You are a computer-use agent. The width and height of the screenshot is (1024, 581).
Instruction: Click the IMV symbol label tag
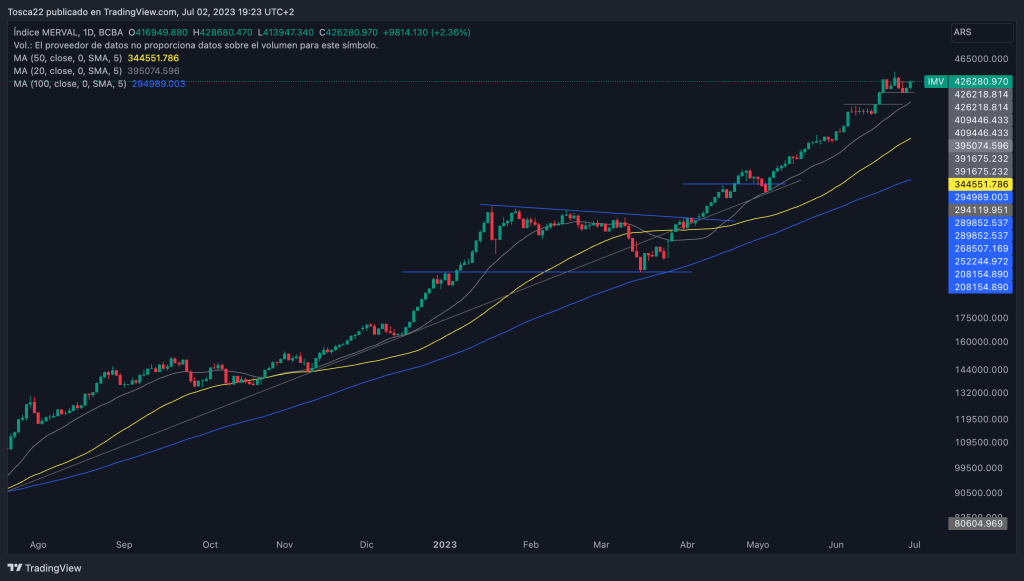[x=935, y=81]
